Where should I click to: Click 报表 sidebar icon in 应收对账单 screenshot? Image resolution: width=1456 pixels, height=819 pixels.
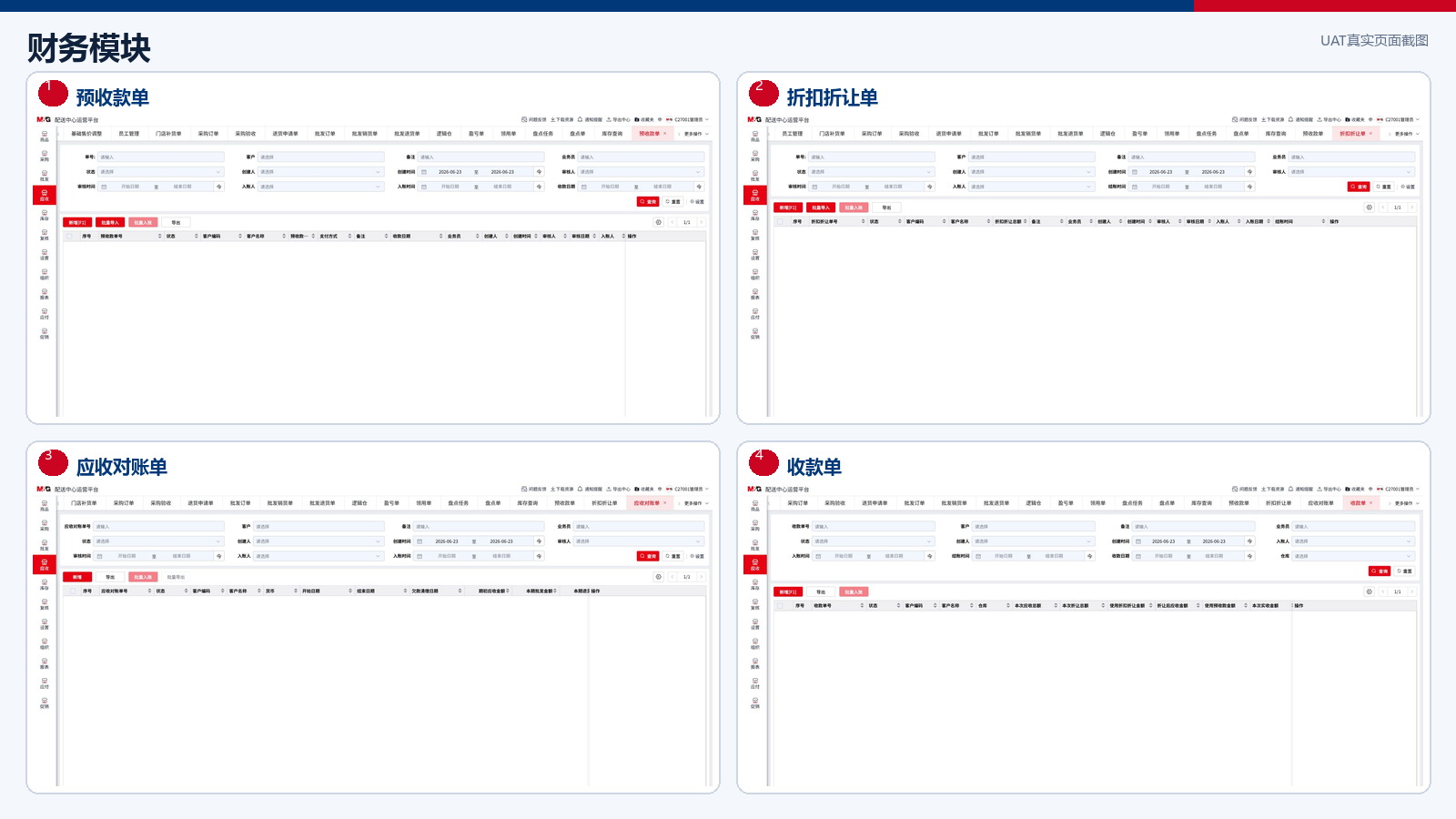(44, 663)
